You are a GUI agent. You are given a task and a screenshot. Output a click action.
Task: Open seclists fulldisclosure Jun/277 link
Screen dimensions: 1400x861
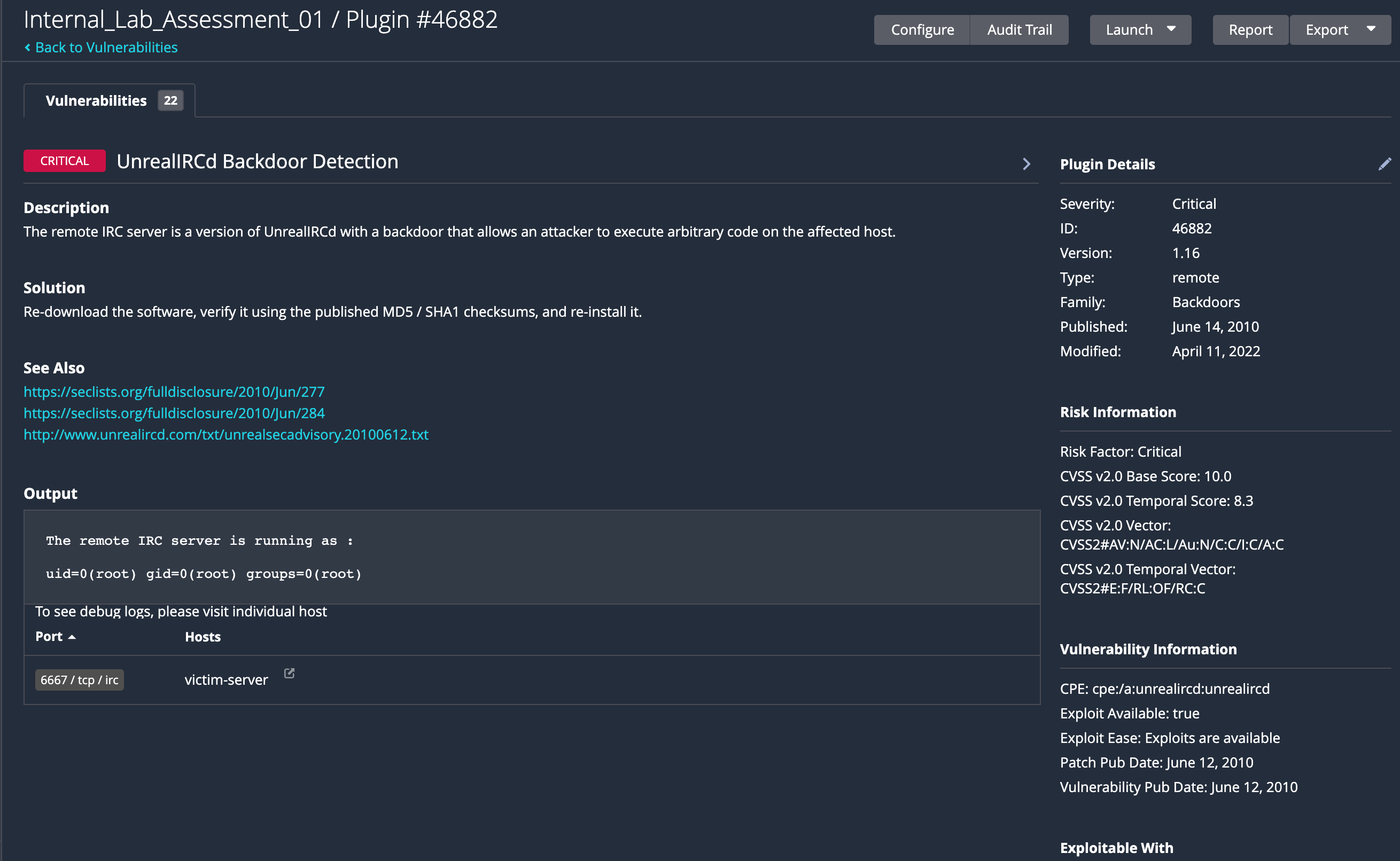pos(174,392)
